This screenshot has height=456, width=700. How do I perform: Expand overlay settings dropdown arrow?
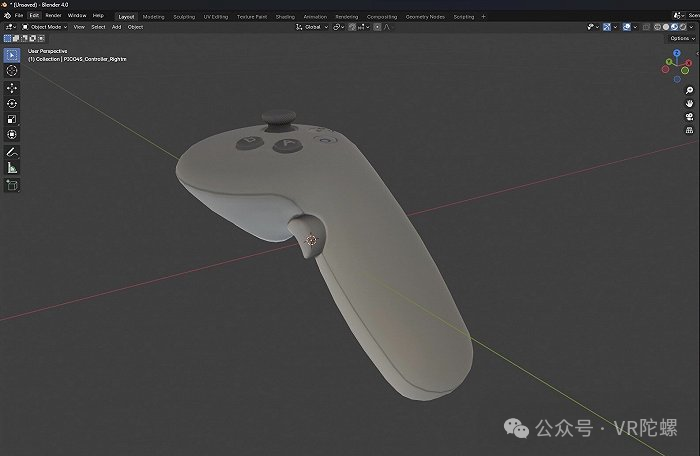point(635,27)
